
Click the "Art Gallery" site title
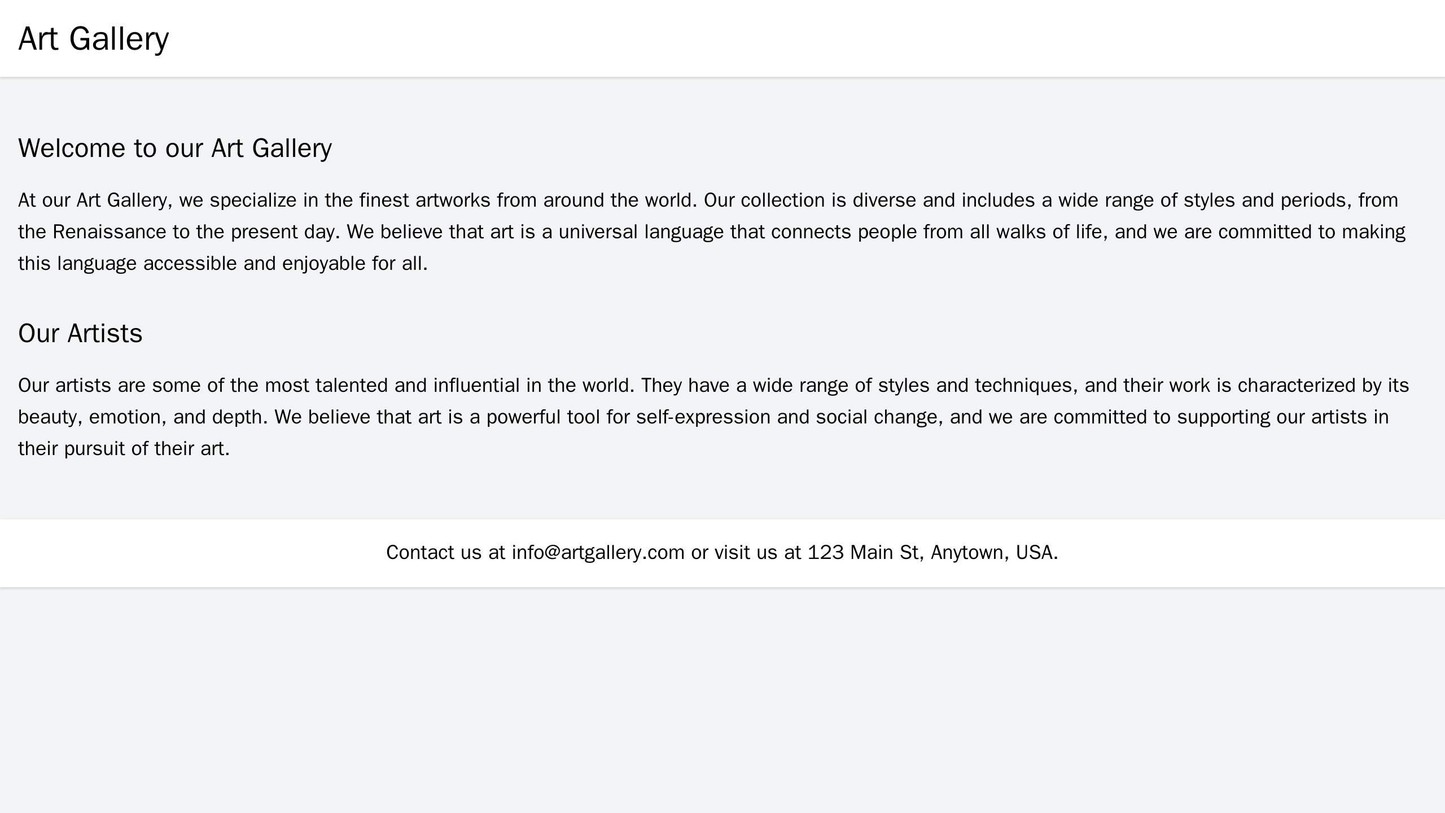[93, 39]
